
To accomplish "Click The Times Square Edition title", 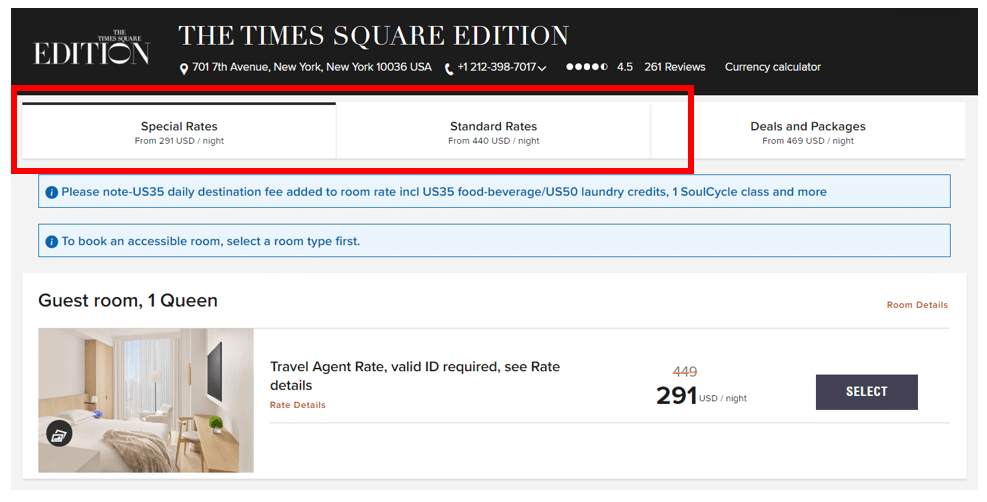I will click(373, 36).
